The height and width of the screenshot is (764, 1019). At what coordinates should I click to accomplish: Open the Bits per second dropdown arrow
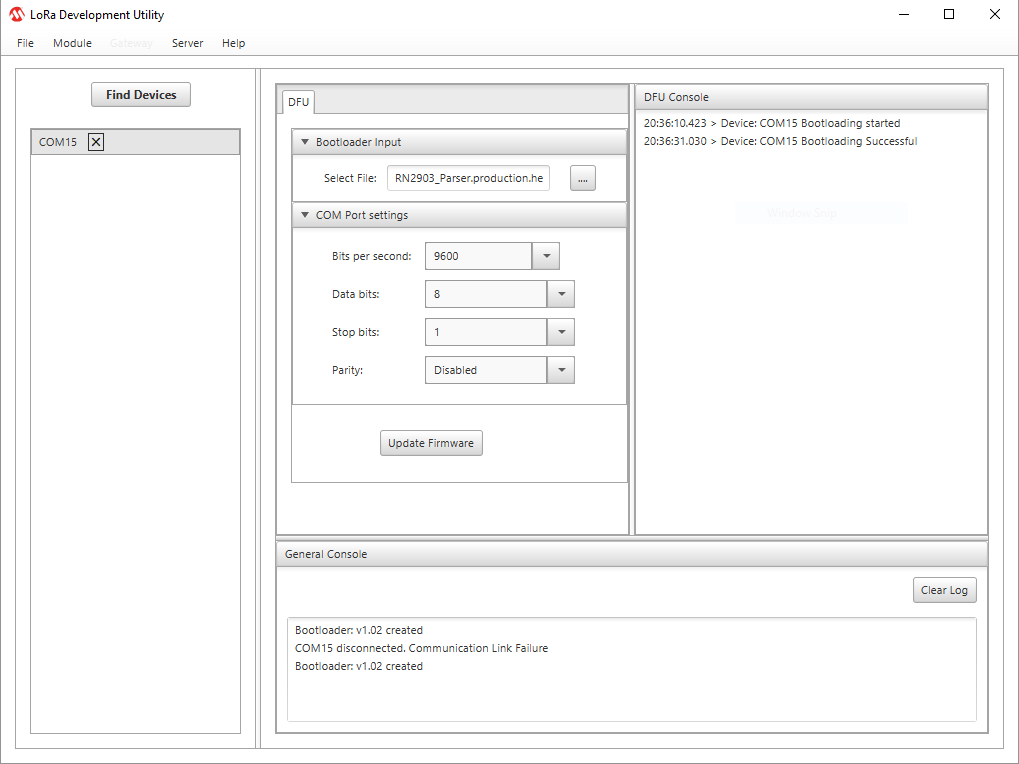tap(546, 256)
